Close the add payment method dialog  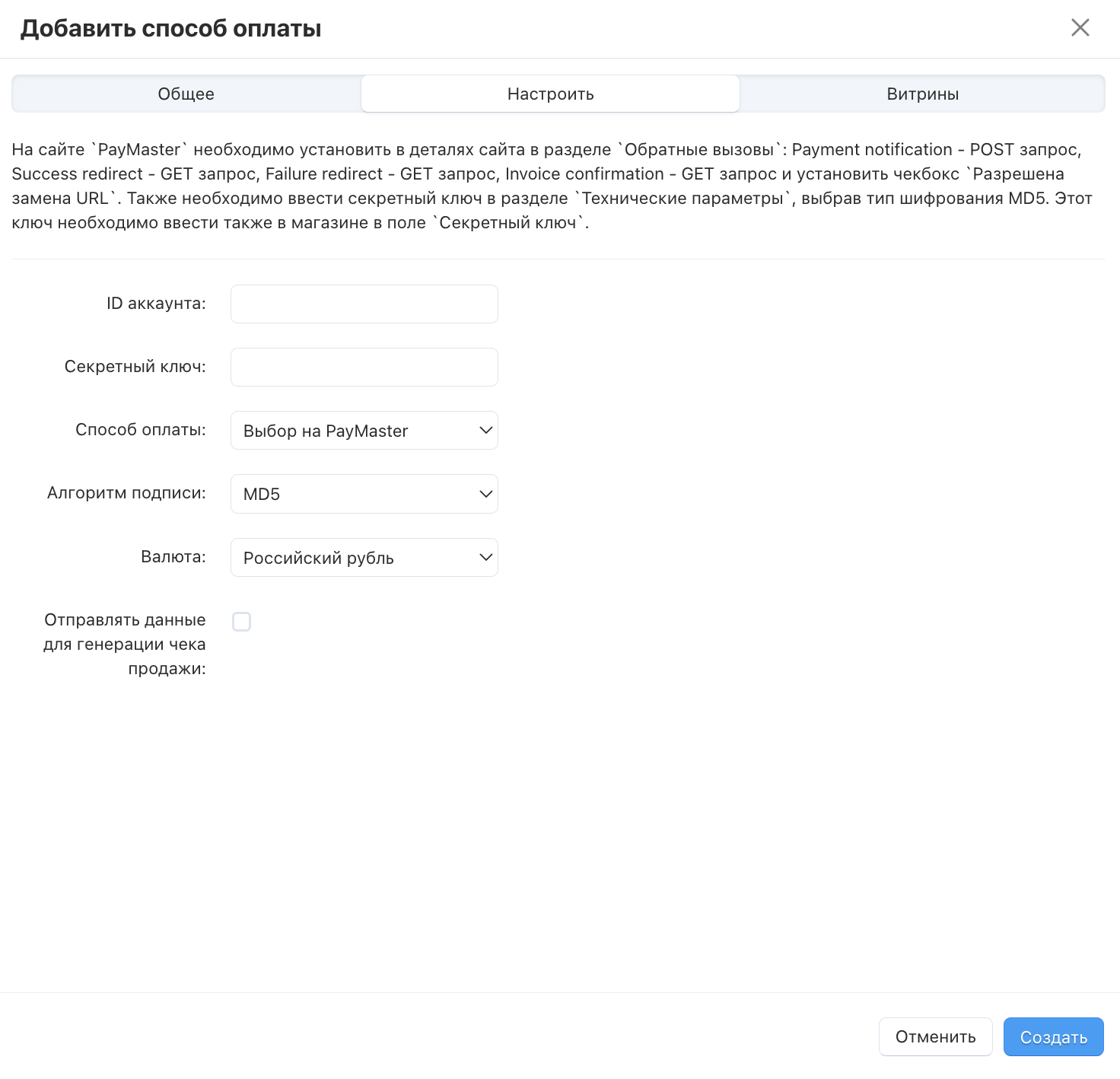click(x=1080, y=28)
